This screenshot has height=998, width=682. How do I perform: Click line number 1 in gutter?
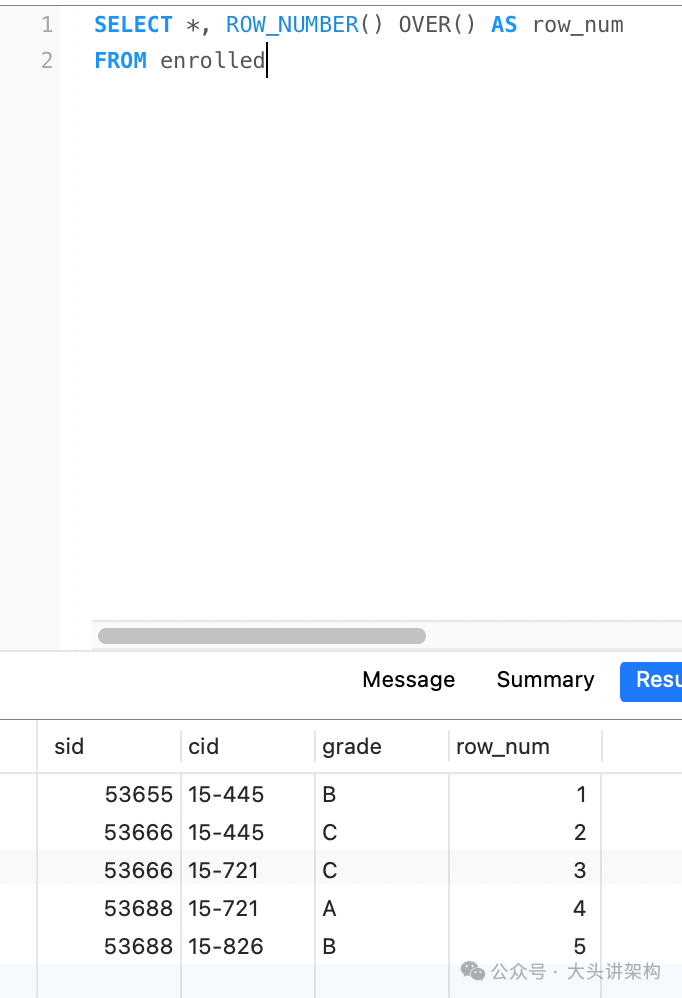(46, 25)
